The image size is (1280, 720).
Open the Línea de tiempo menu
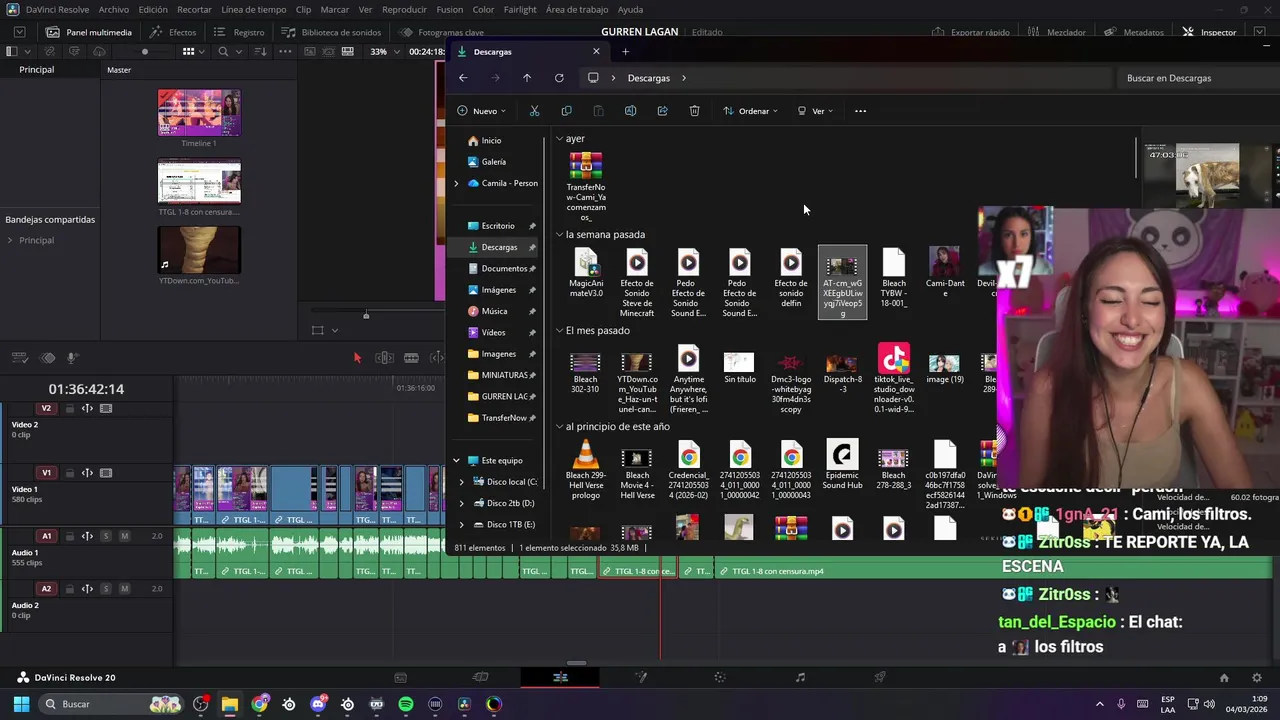(x=253, y=9)
